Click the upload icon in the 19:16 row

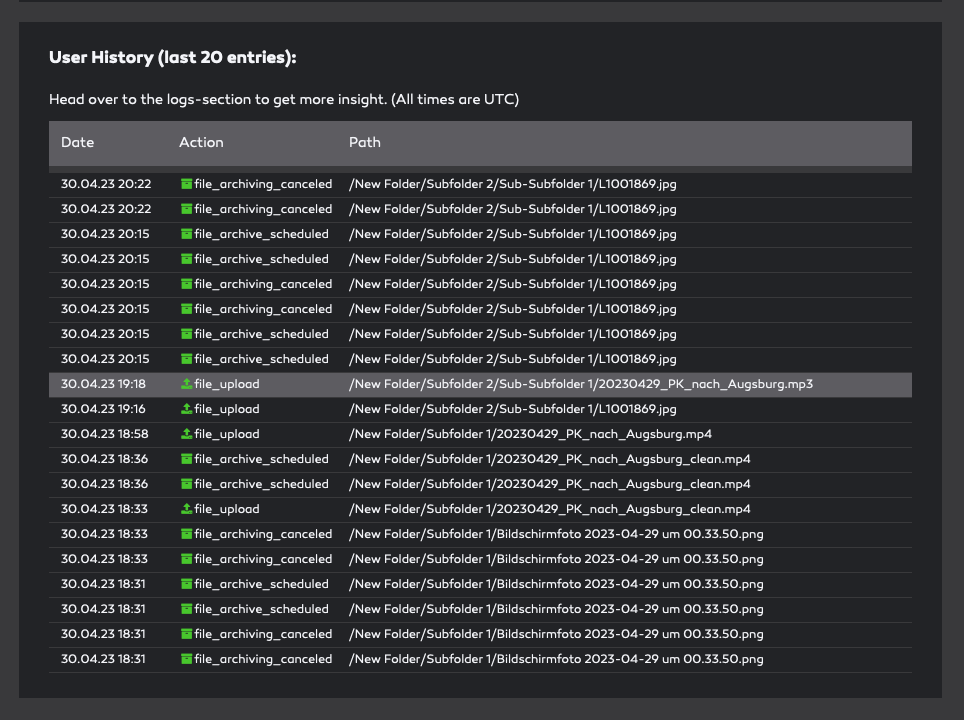(186, 409)
